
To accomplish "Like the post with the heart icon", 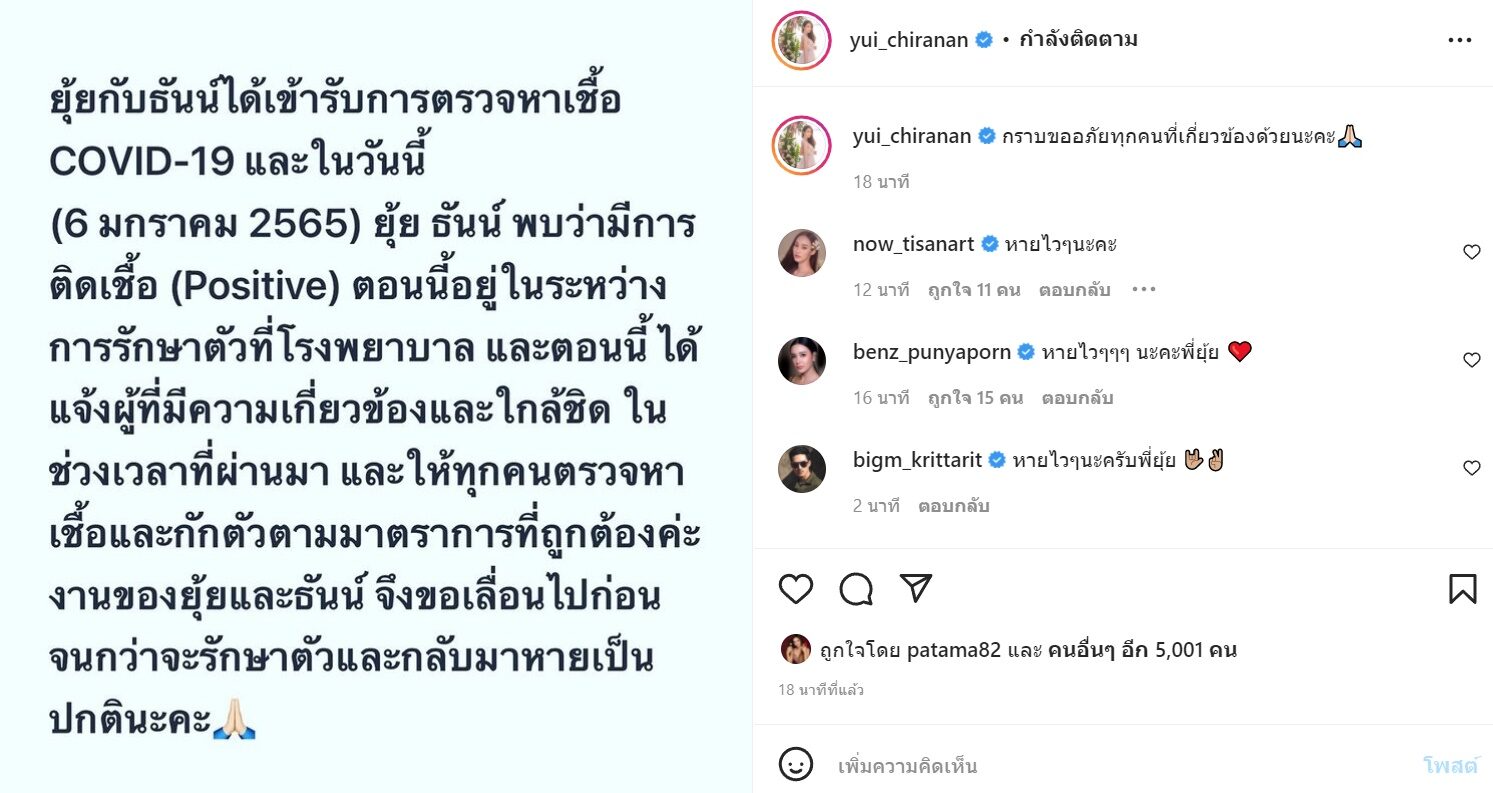I will click(796, 589).
